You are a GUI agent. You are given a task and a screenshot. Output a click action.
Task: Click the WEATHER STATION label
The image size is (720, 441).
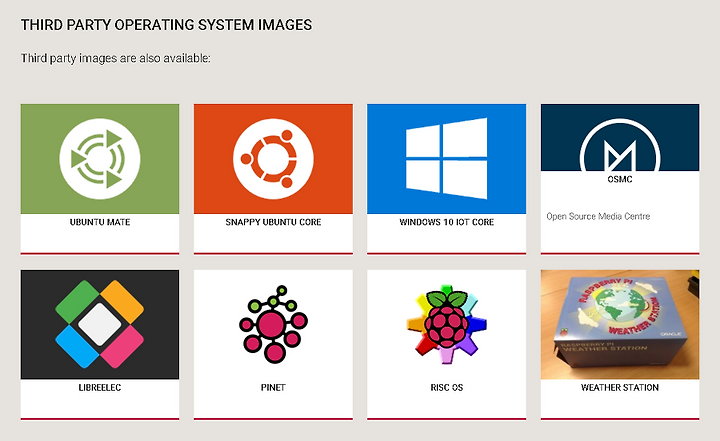(620, 387)
